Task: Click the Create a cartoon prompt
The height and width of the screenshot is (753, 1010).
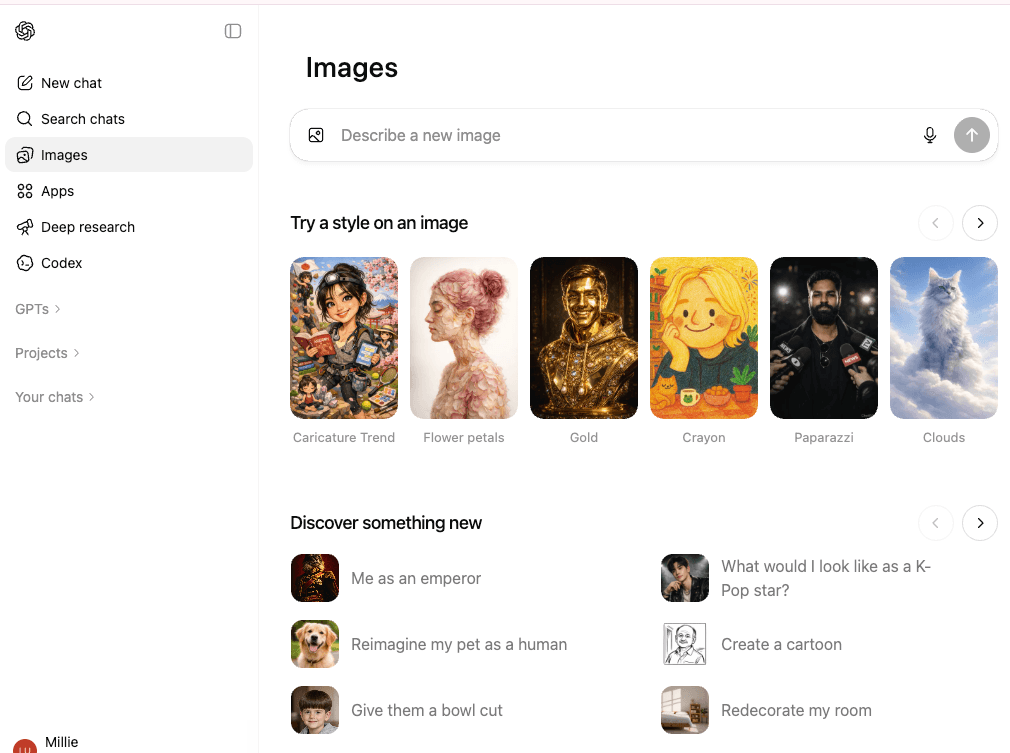Action: (781, 644)
